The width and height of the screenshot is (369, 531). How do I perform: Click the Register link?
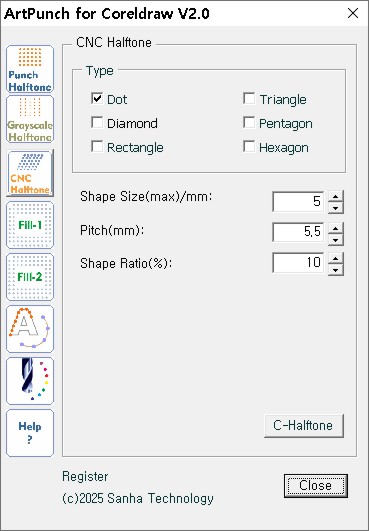tap(85, 476)
